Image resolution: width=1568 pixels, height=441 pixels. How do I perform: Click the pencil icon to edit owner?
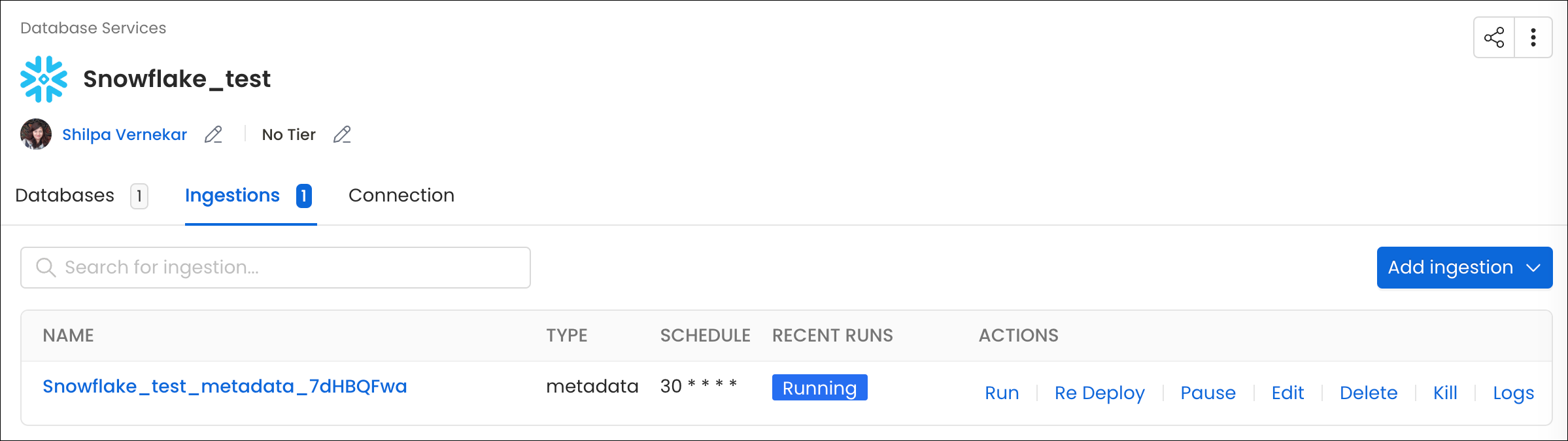coord(213,135)
